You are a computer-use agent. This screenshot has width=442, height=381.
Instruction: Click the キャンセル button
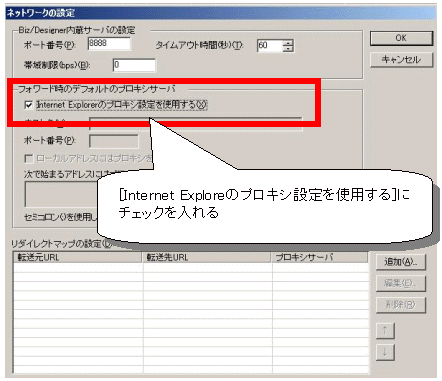(401, 60)
